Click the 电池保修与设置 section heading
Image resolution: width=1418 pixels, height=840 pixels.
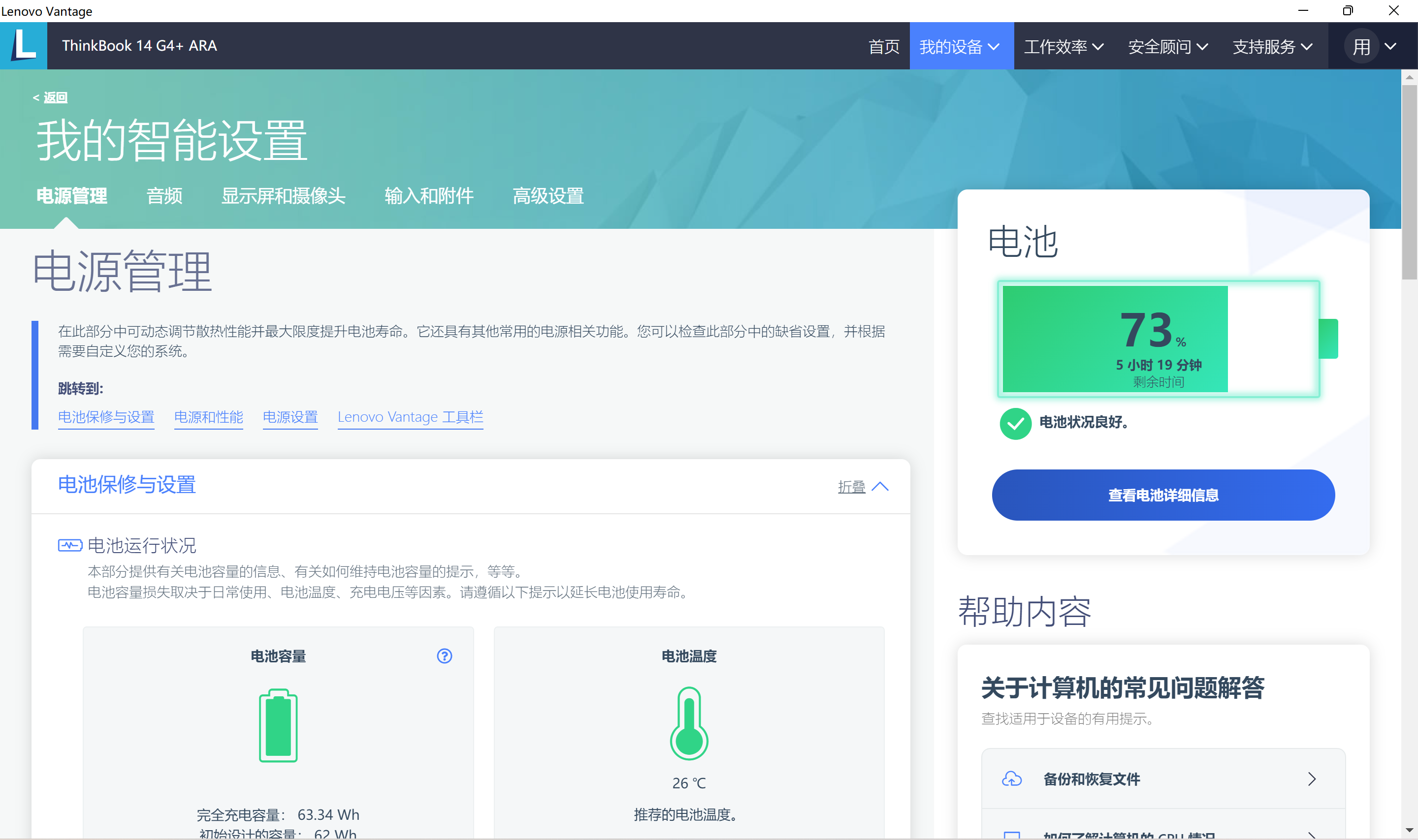pos(127,485)
